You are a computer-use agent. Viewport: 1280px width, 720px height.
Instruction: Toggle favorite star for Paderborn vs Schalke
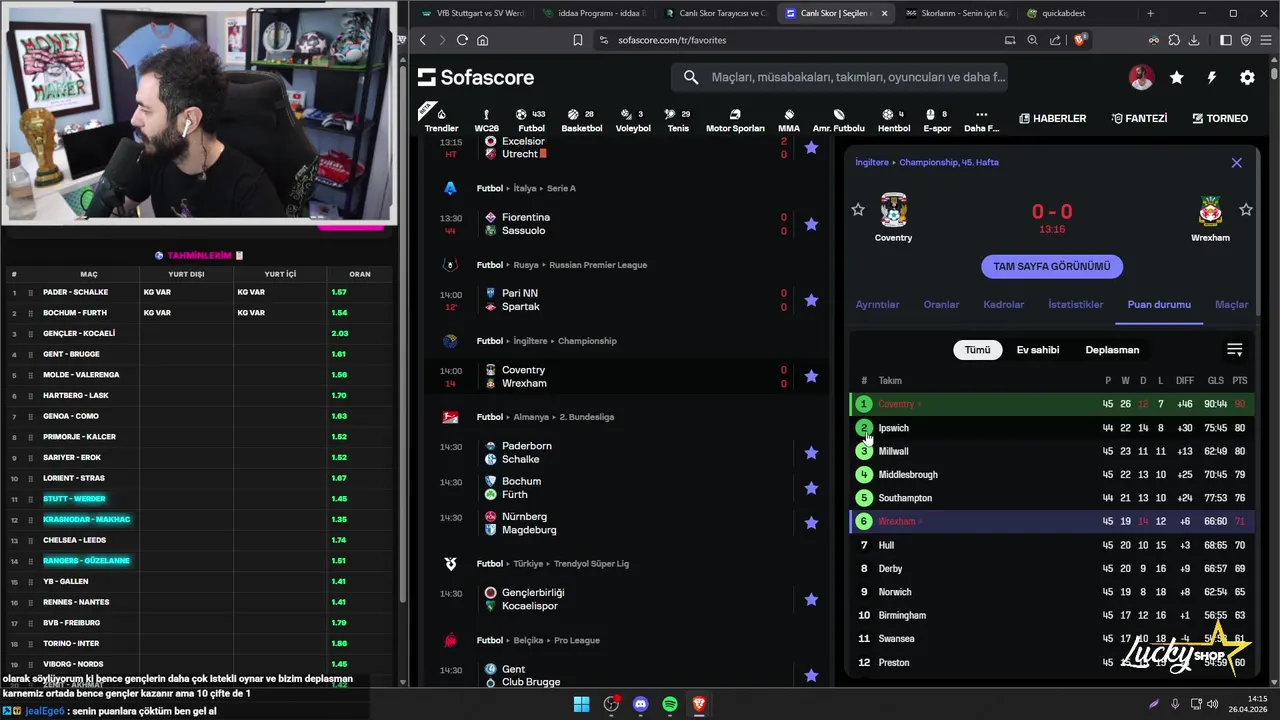[x=811, y=452]
